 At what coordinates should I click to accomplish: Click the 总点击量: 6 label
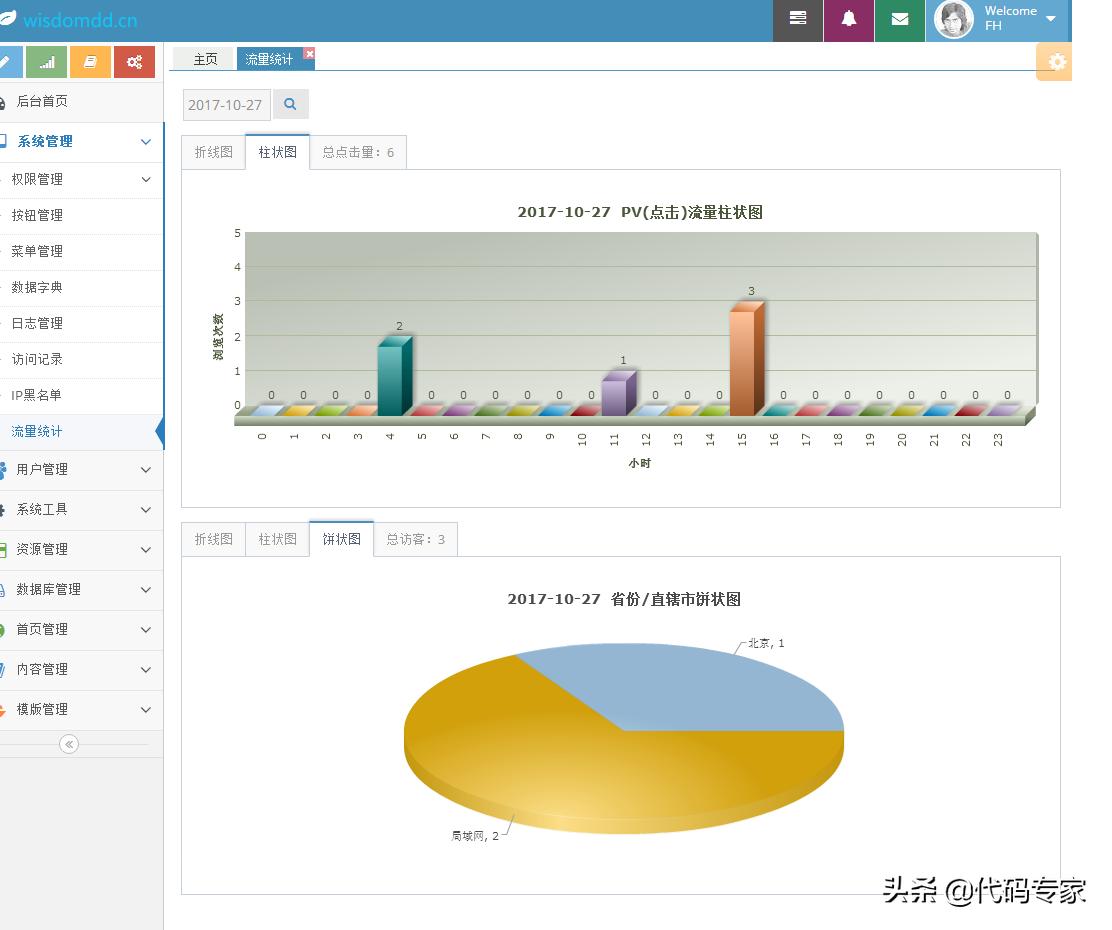[x=359, y=151]
